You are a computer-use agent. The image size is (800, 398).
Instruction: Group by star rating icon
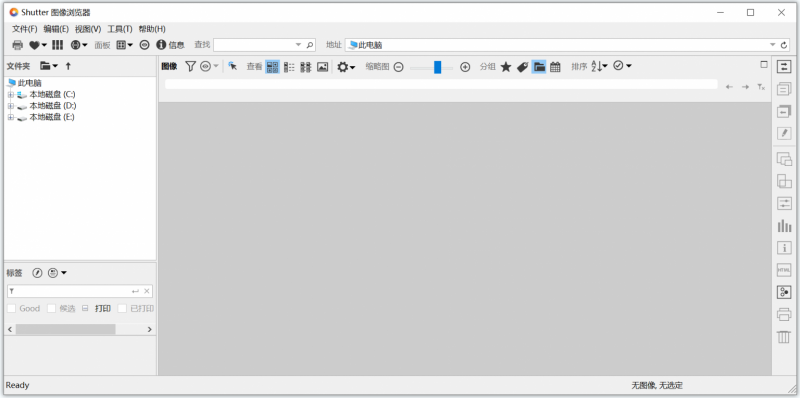(506, 66)
